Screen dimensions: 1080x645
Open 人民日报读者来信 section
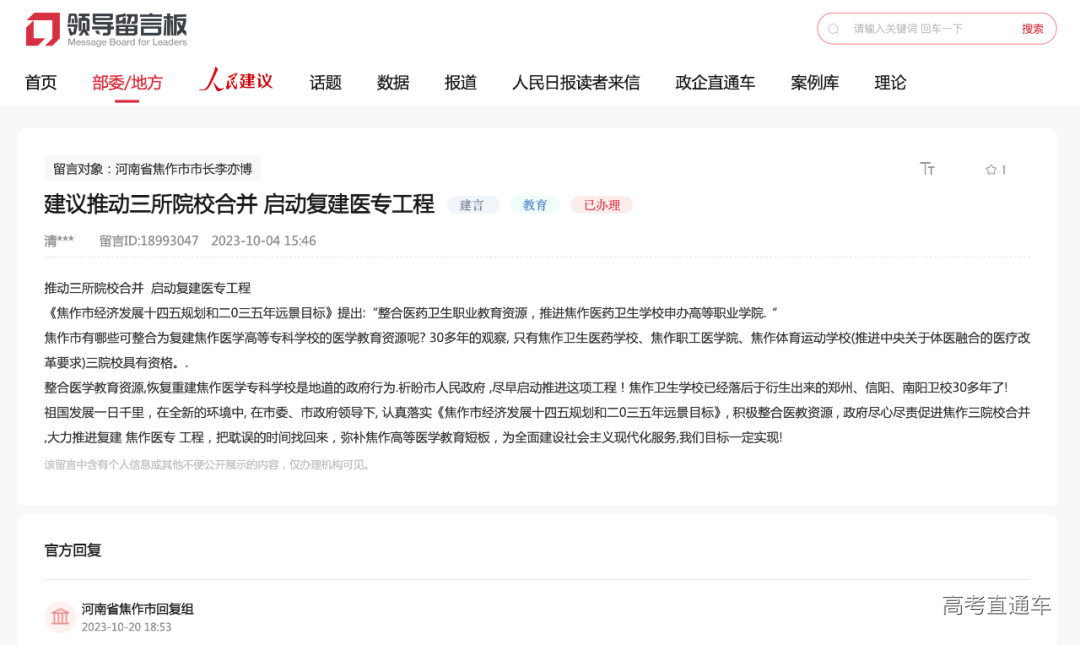pos(575,83)
